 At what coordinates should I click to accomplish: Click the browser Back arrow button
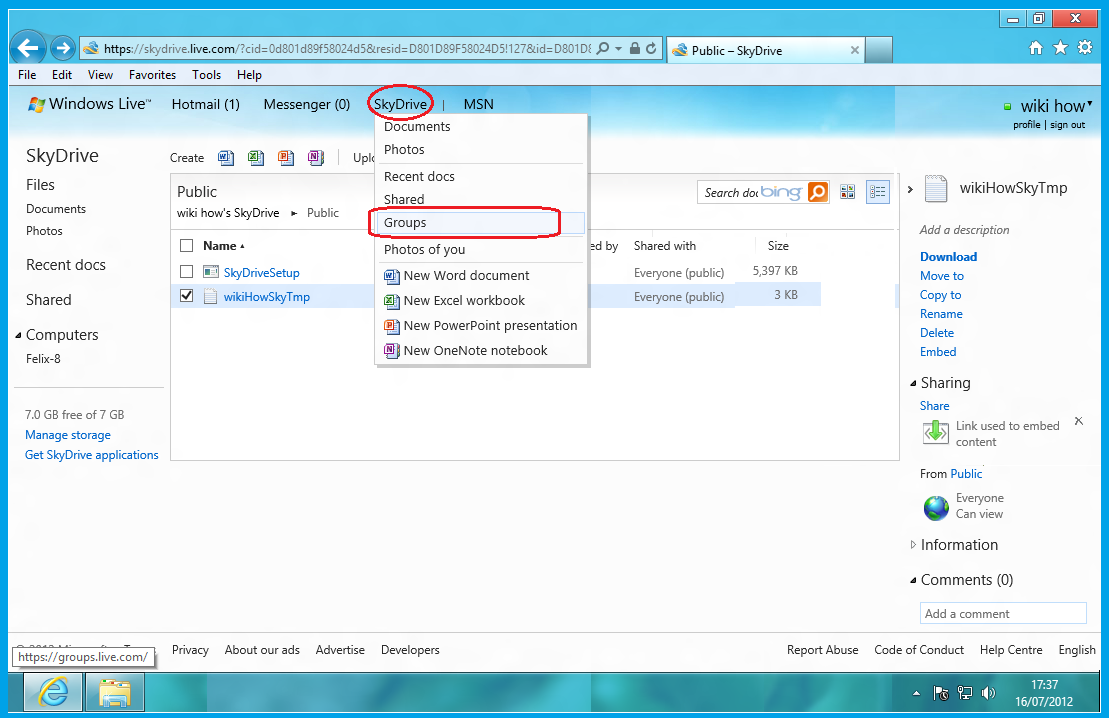(28, 48)
